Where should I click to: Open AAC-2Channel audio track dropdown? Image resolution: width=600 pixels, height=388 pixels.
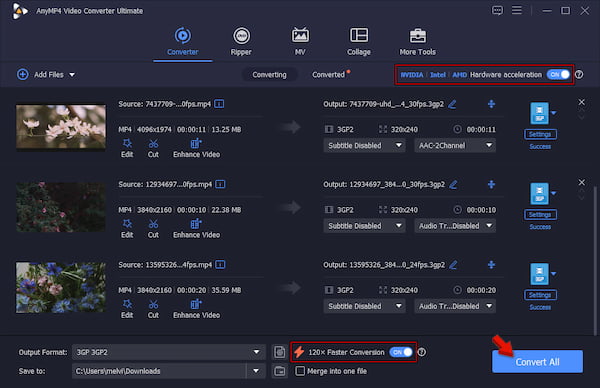coord(455,145)
